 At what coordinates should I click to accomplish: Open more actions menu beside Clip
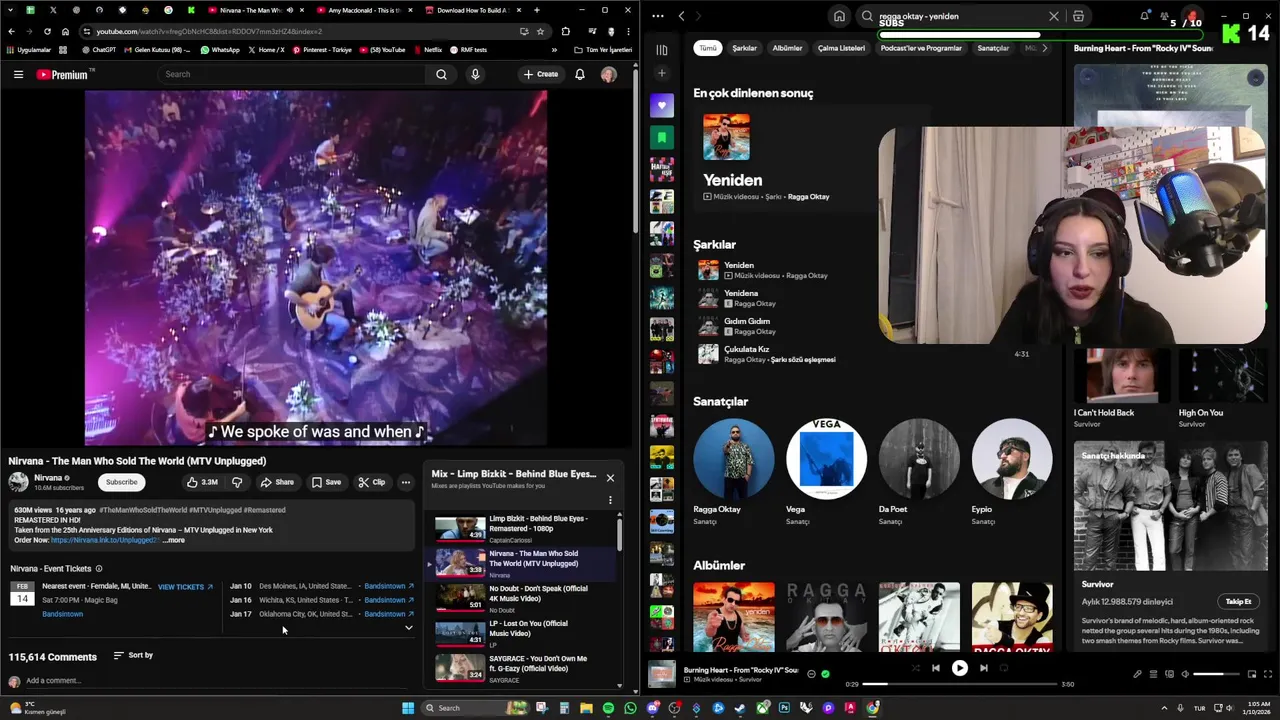coord(405,482)
